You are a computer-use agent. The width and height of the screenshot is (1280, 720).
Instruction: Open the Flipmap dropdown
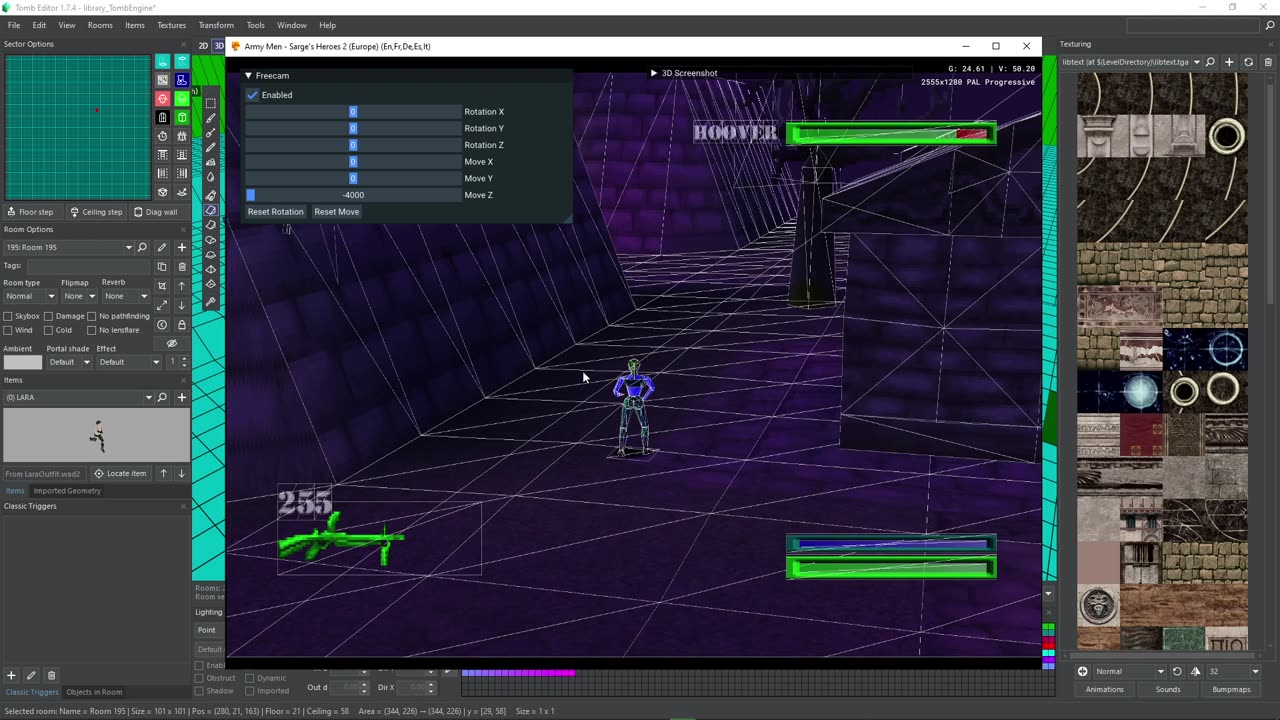coord(79,296)
